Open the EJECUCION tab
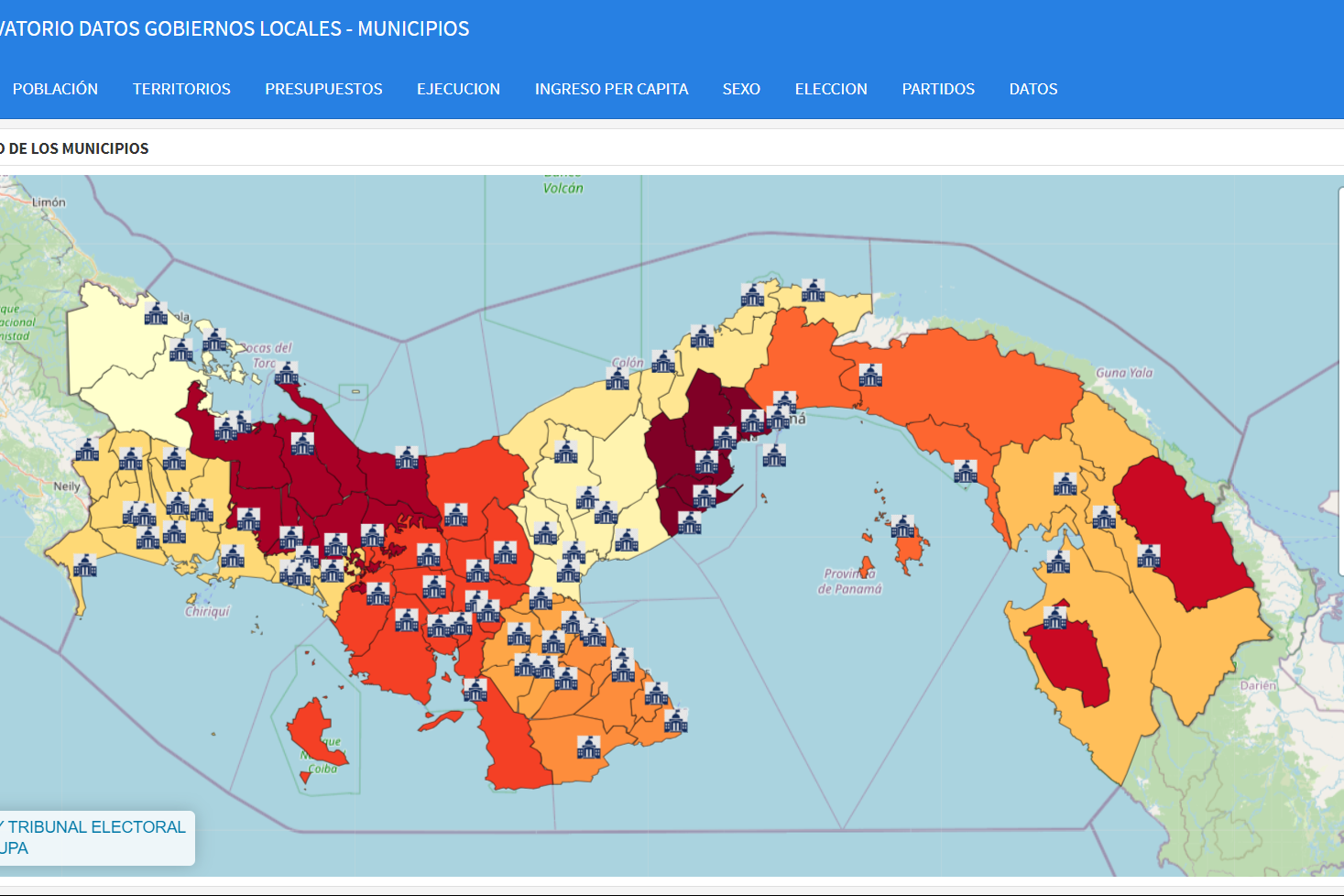Viewport: 1344px width, 896px height. [458, 89]
